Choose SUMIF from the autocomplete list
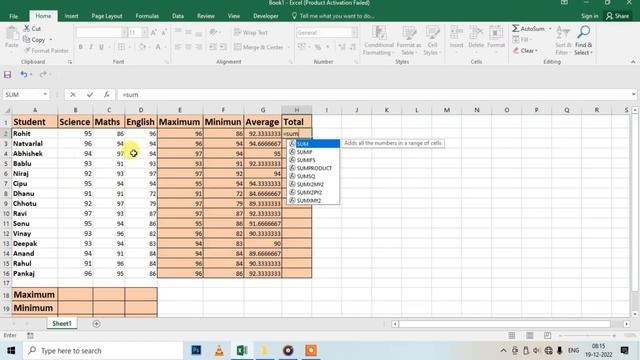The width and height of the screenshot is (640, 360). pyautogui.click(x=313, y=152)
